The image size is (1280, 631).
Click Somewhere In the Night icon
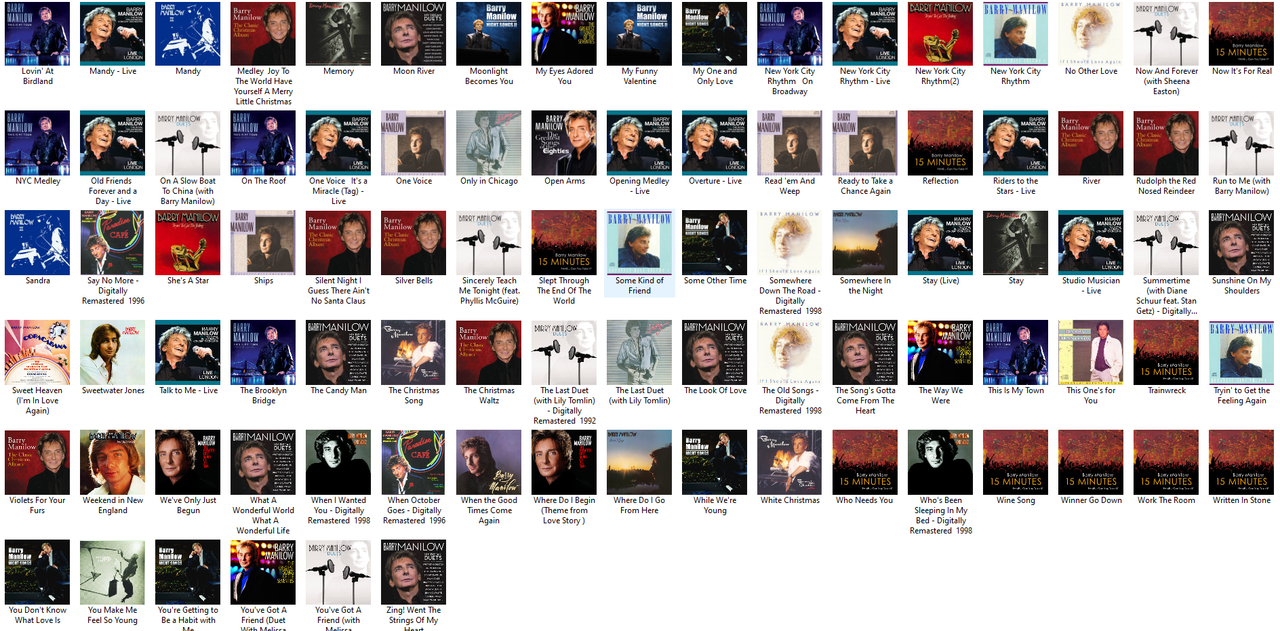[x=865, y=243]
